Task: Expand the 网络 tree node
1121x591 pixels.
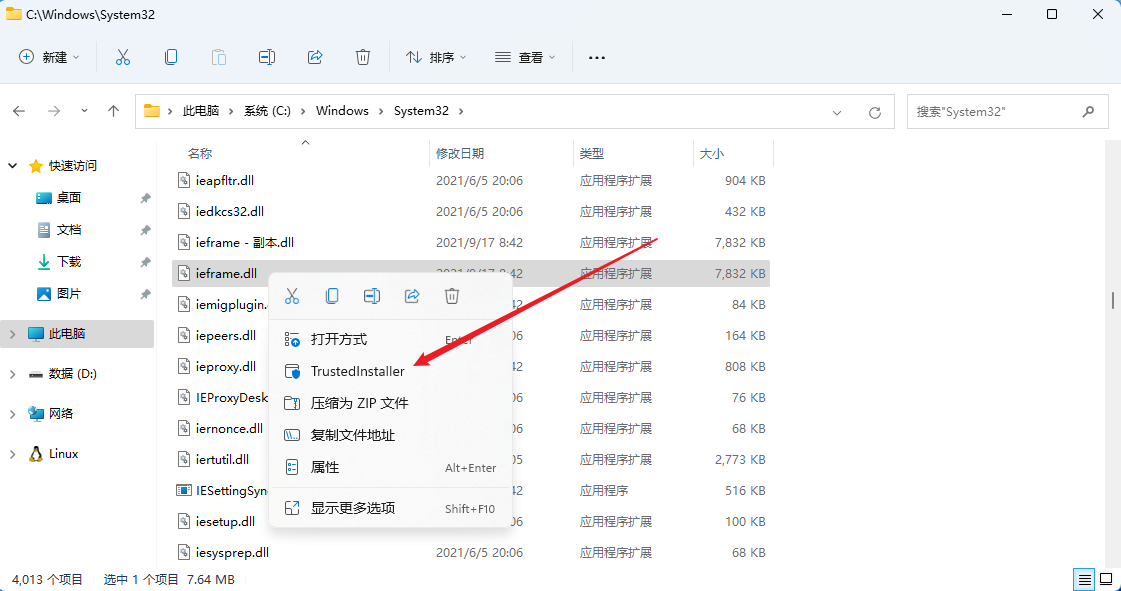Action: [x=13, y=414]
